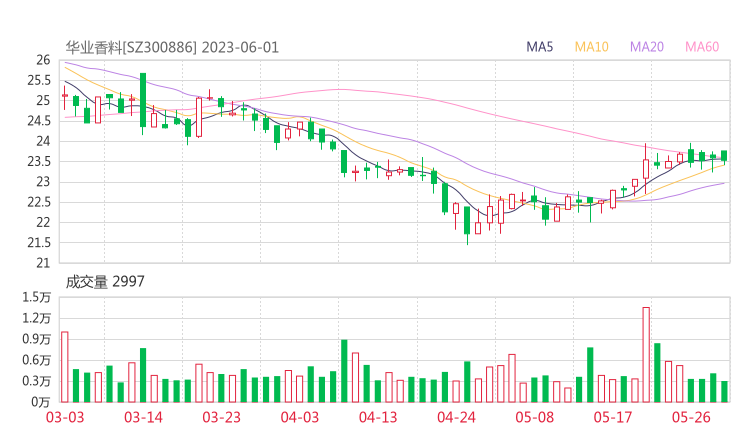Click the 1.2万 volume axis label

tap(36, 318)
